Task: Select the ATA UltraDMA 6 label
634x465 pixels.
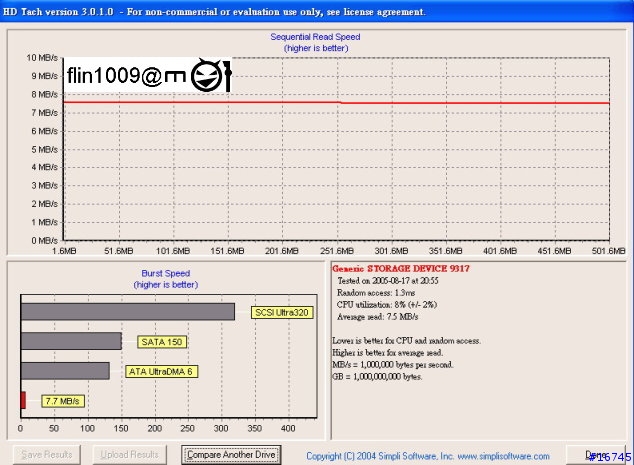Action: click(161, 372)
